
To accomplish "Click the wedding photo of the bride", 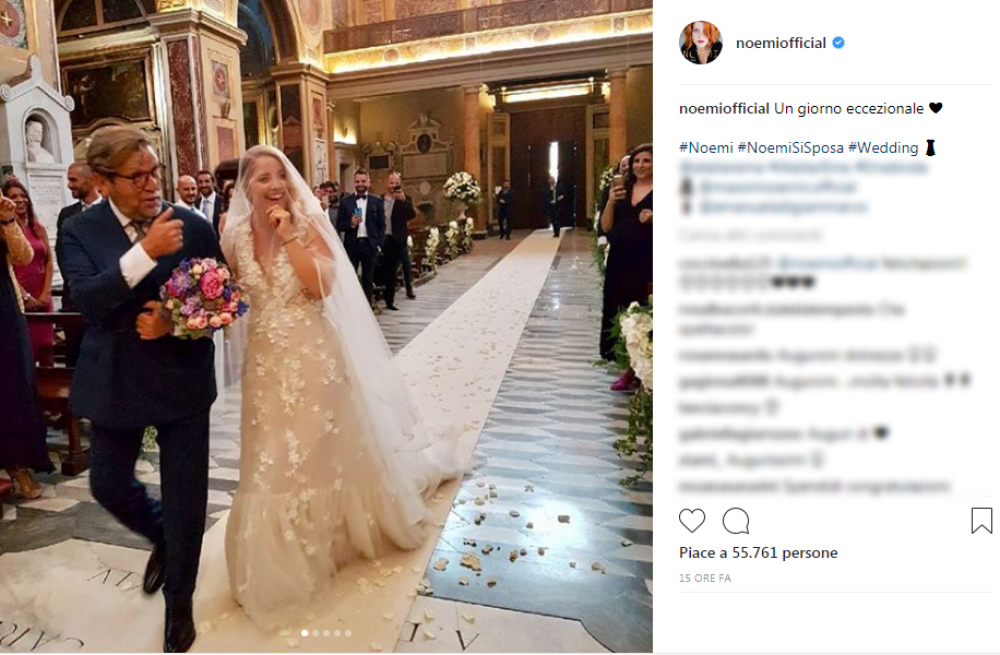I will 326,326.
